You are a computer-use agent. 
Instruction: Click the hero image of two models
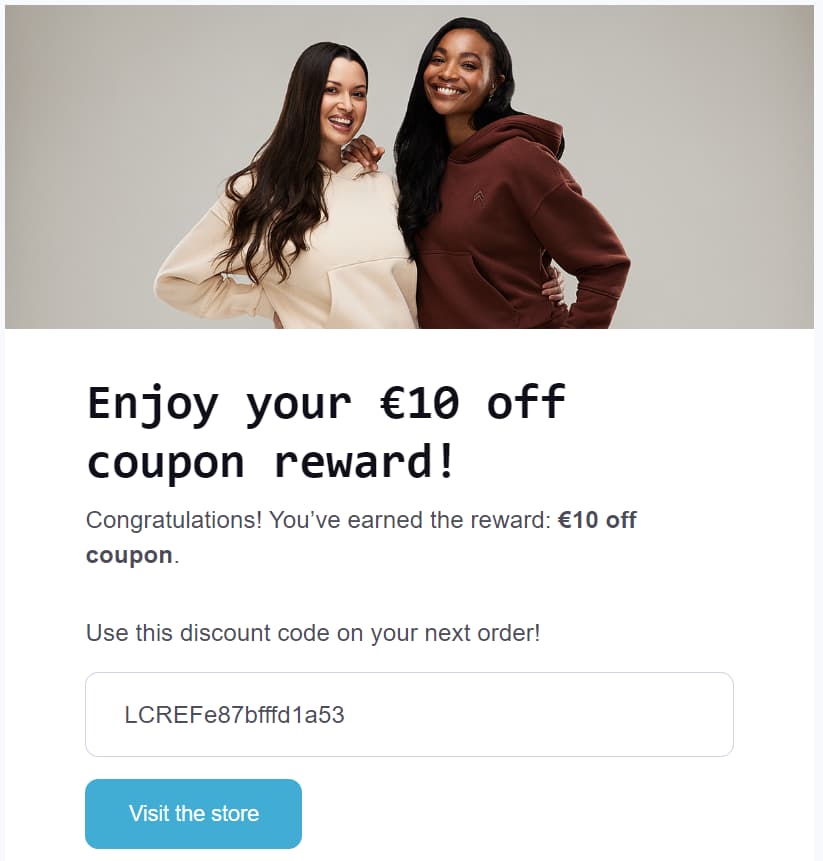[410, 165]
